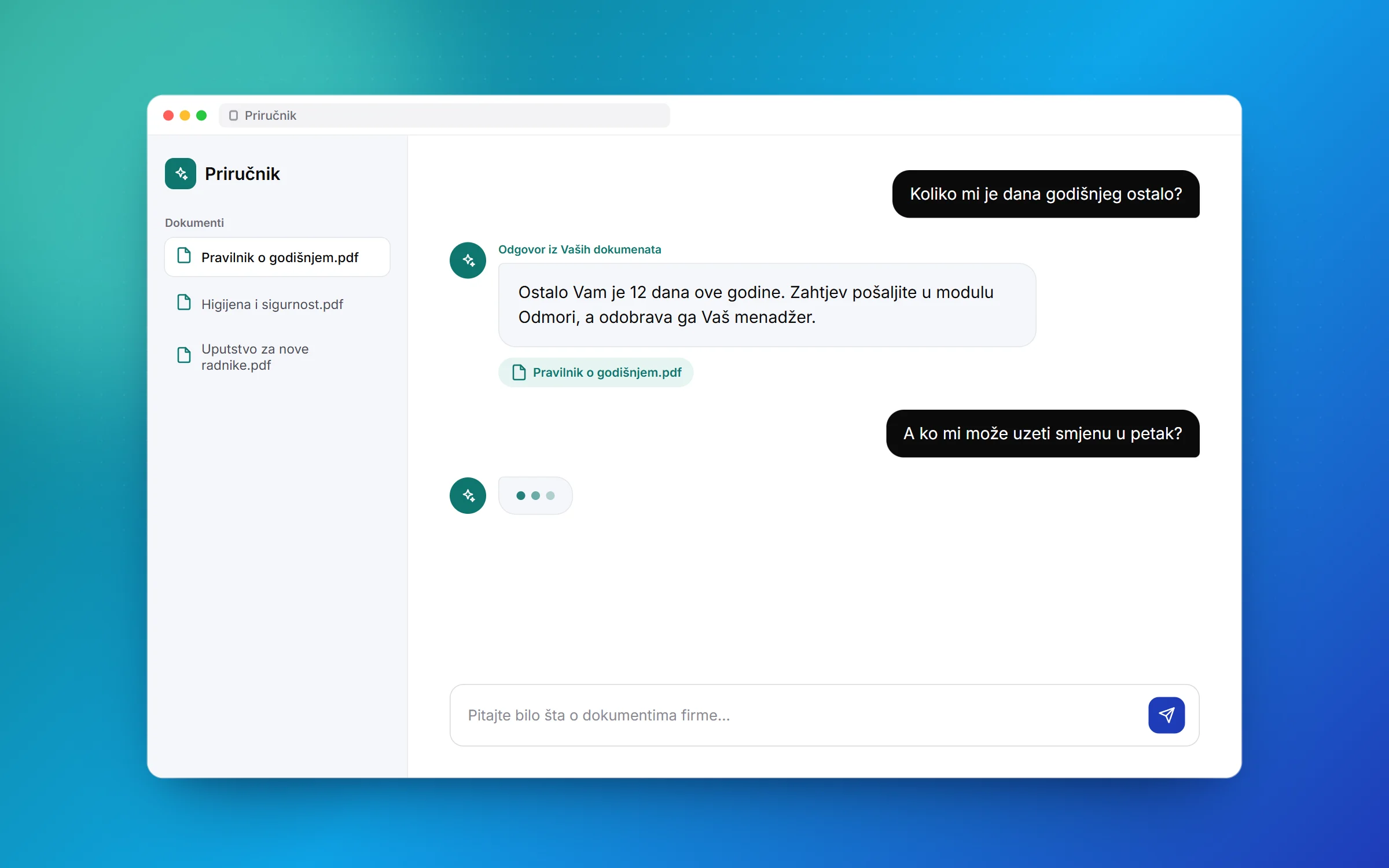Click file icon beside Uputstvo za nove radnike.pdf
The image size is (1389, 868).
click(184, 355)
